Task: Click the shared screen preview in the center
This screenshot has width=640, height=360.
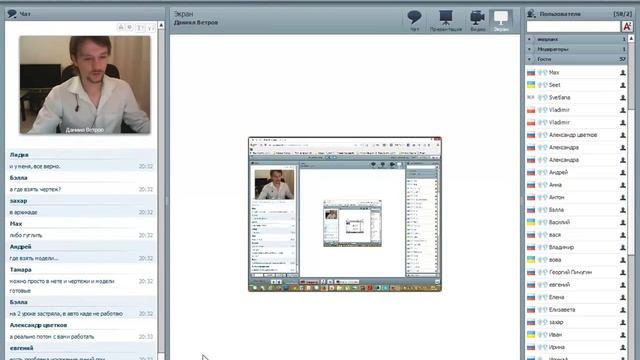Action: (345, 214)
